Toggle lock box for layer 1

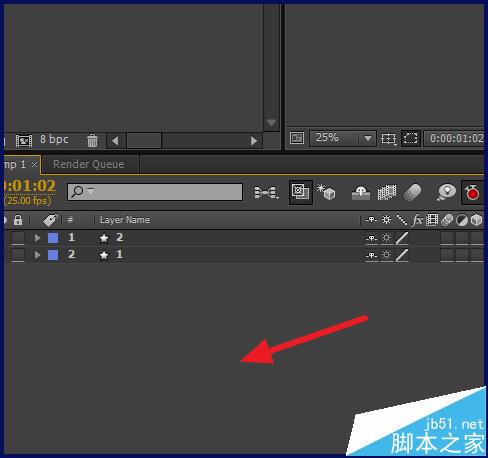click(x=18, y=238)
